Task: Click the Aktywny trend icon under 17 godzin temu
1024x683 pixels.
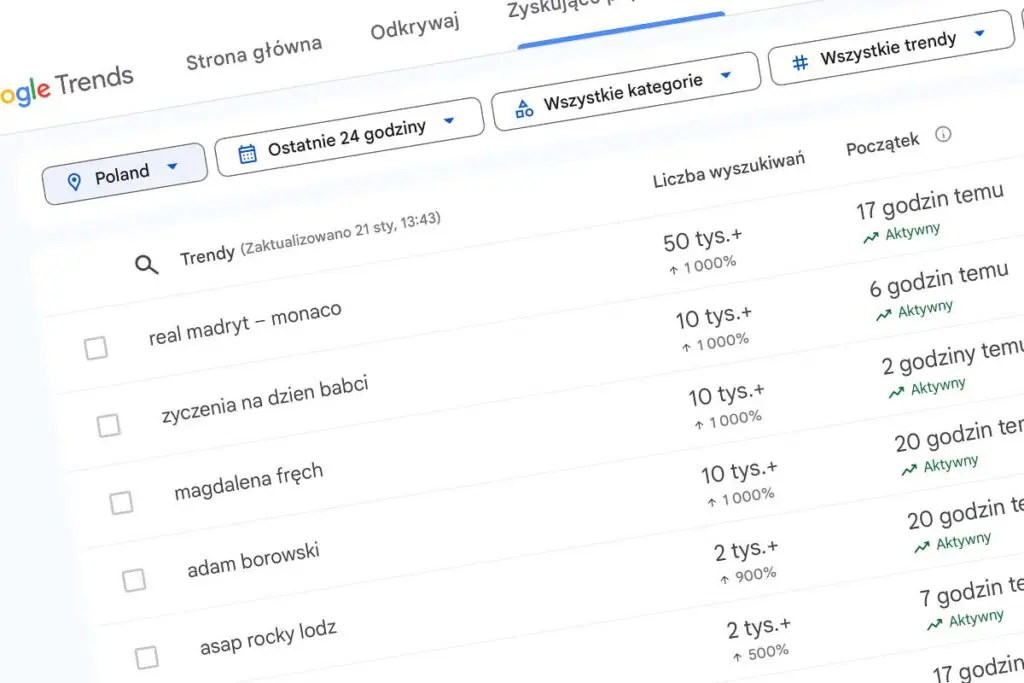Action: [x=871, y=238]
